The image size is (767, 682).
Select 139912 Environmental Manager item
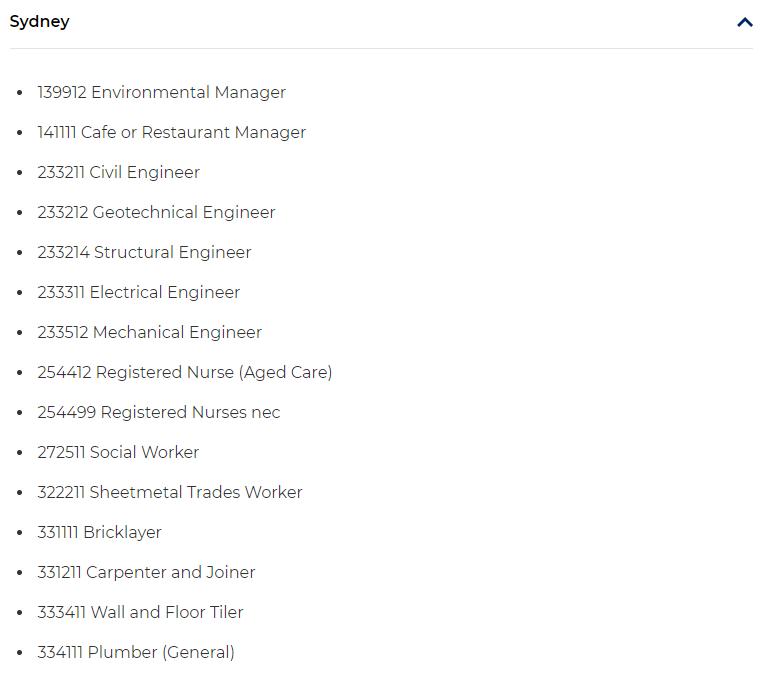161,92
